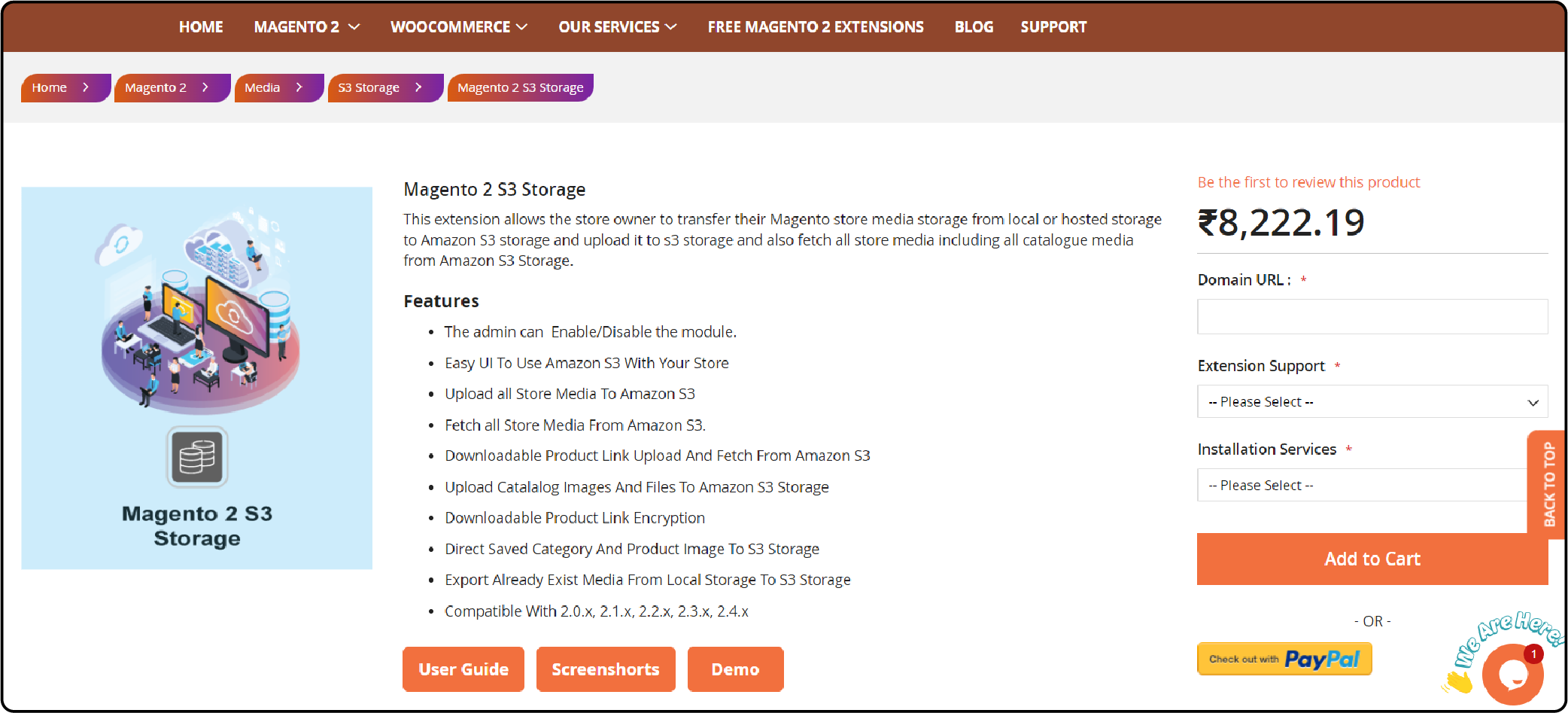Screen dimensions: 1568x713
Task: Click 'Be the first to review this product'
Action: [1308, 182]
